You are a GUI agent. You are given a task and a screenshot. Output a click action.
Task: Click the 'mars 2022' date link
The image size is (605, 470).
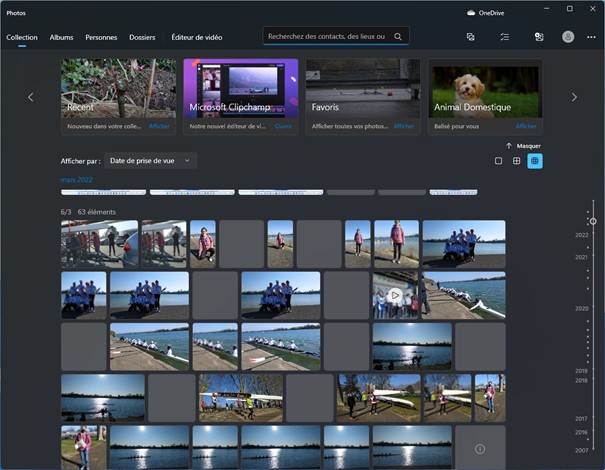click(76, 180)
